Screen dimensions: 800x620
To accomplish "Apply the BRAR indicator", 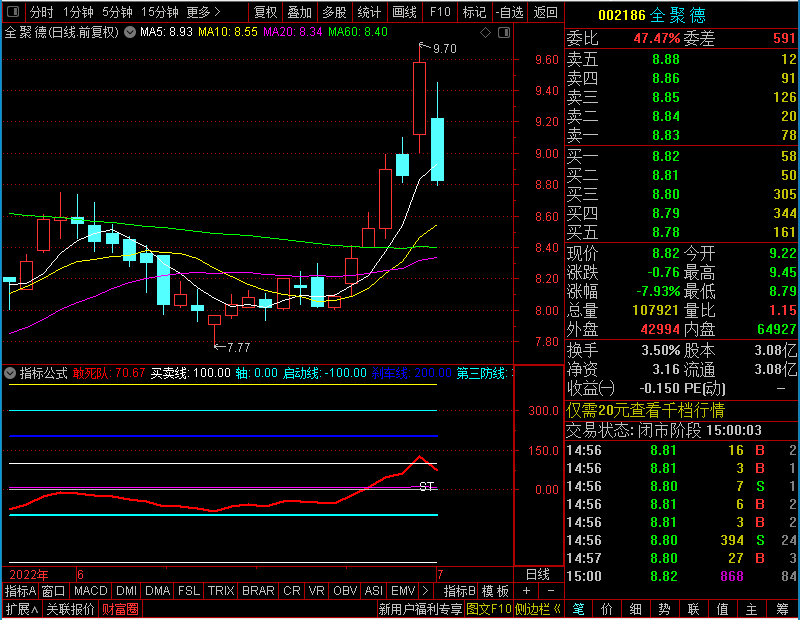I will (258, 591).
